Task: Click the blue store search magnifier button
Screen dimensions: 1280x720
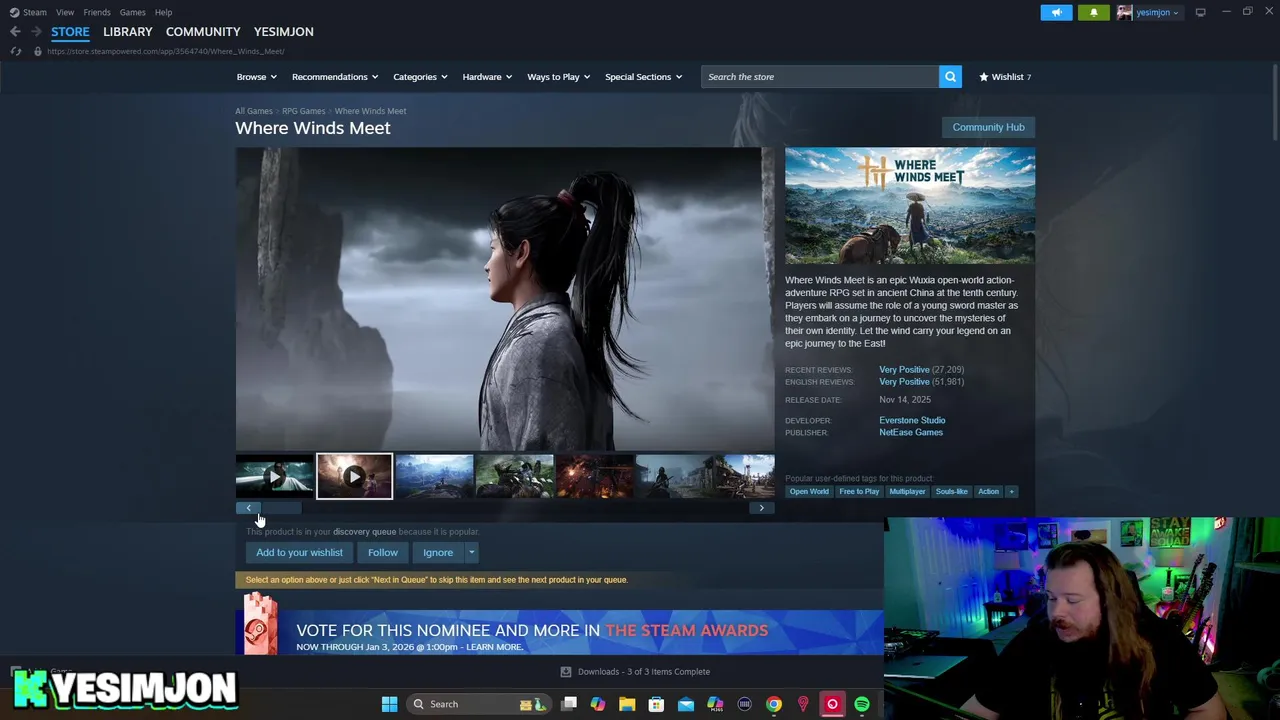Action: (950, 77)
